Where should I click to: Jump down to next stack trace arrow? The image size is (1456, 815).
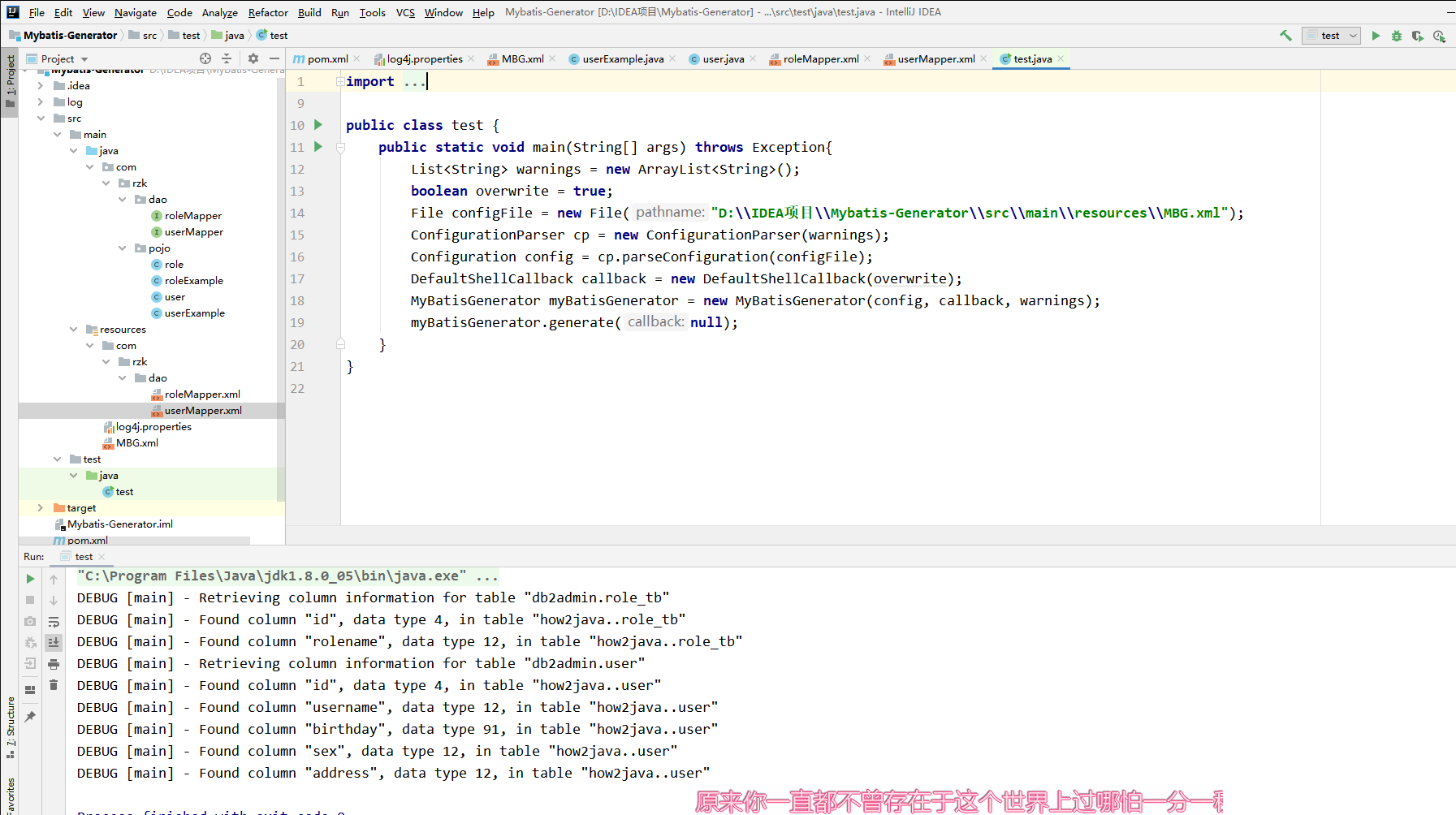[x=54, y=600]
